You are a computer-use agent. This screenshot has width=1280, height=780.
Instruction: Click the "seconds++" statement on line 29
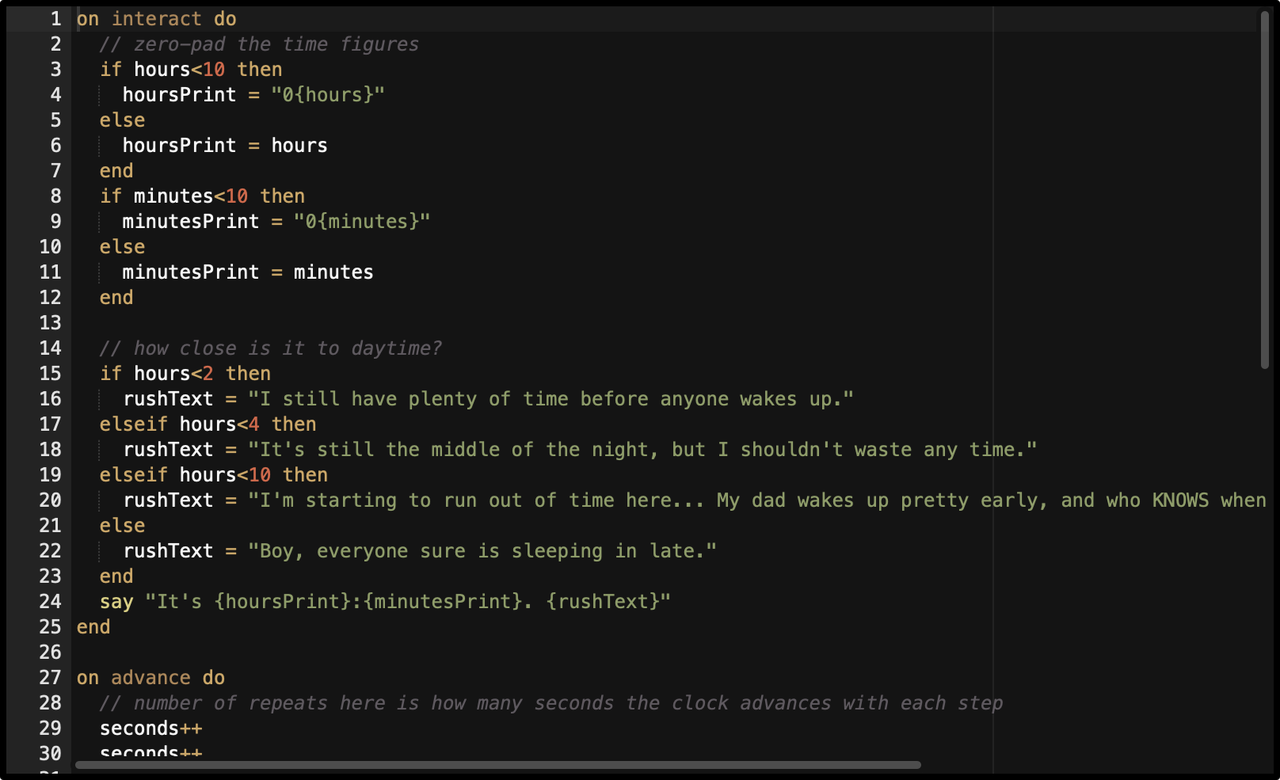point(150,728)
